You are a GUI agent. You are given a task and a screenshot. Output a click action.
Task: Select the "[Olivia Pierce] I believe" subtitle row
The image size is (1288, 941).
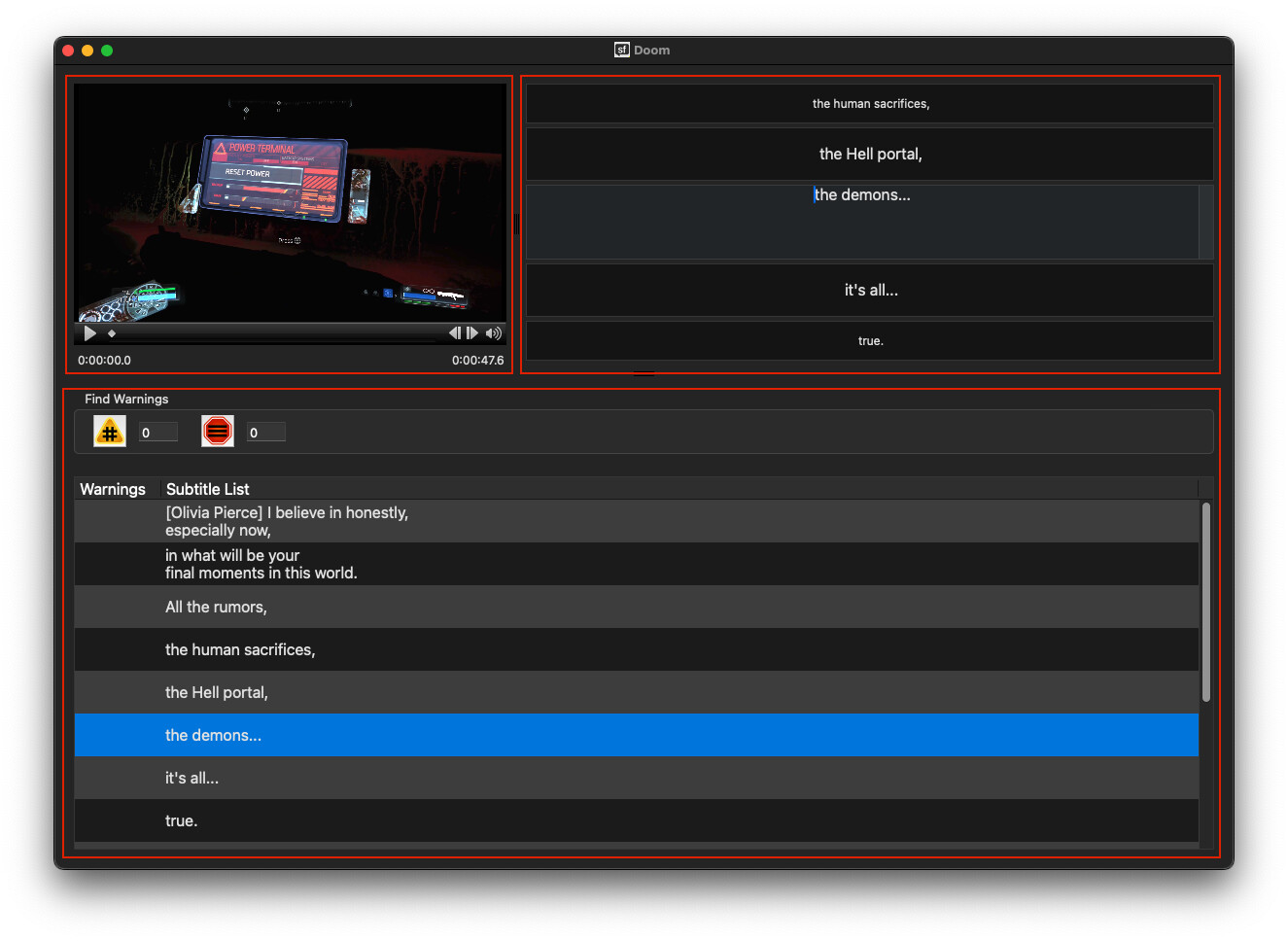287,521
